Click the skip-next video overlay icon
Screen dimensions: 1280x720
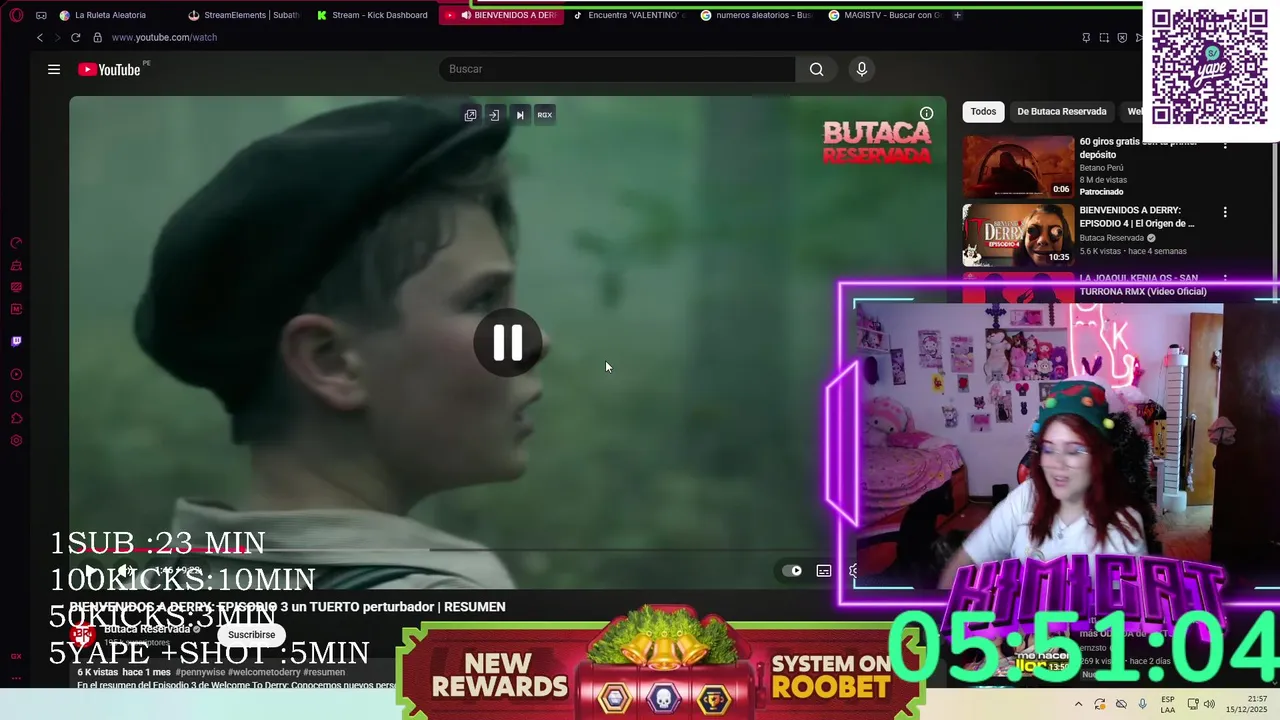coord(520,115)
